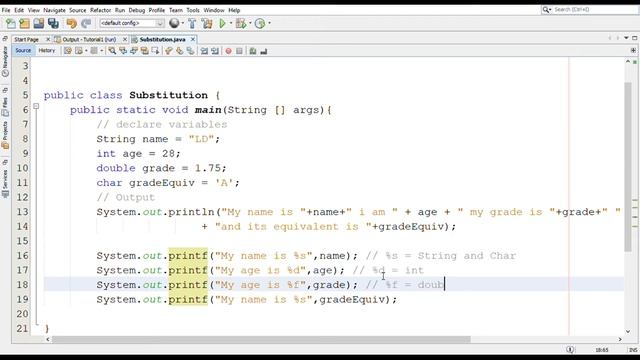The image size is (640, 360).
Task: Click the Save All toolbar icon
Action: coord(53,24)
